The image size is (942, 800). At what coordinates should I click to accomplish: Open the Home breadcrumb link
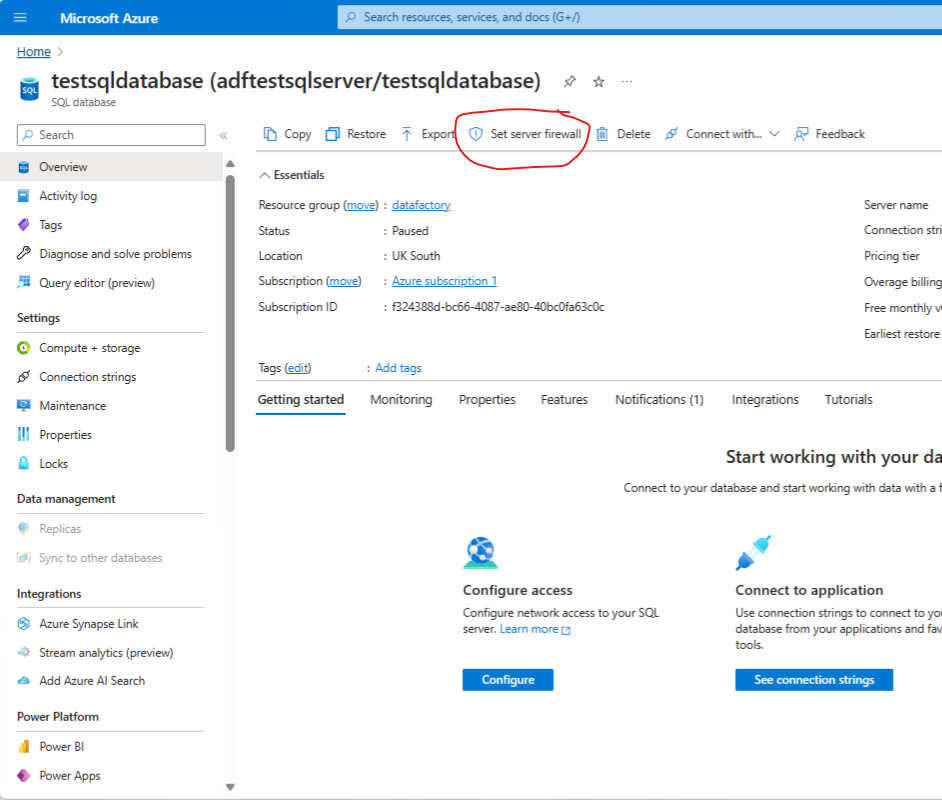(x=34, y=52)
